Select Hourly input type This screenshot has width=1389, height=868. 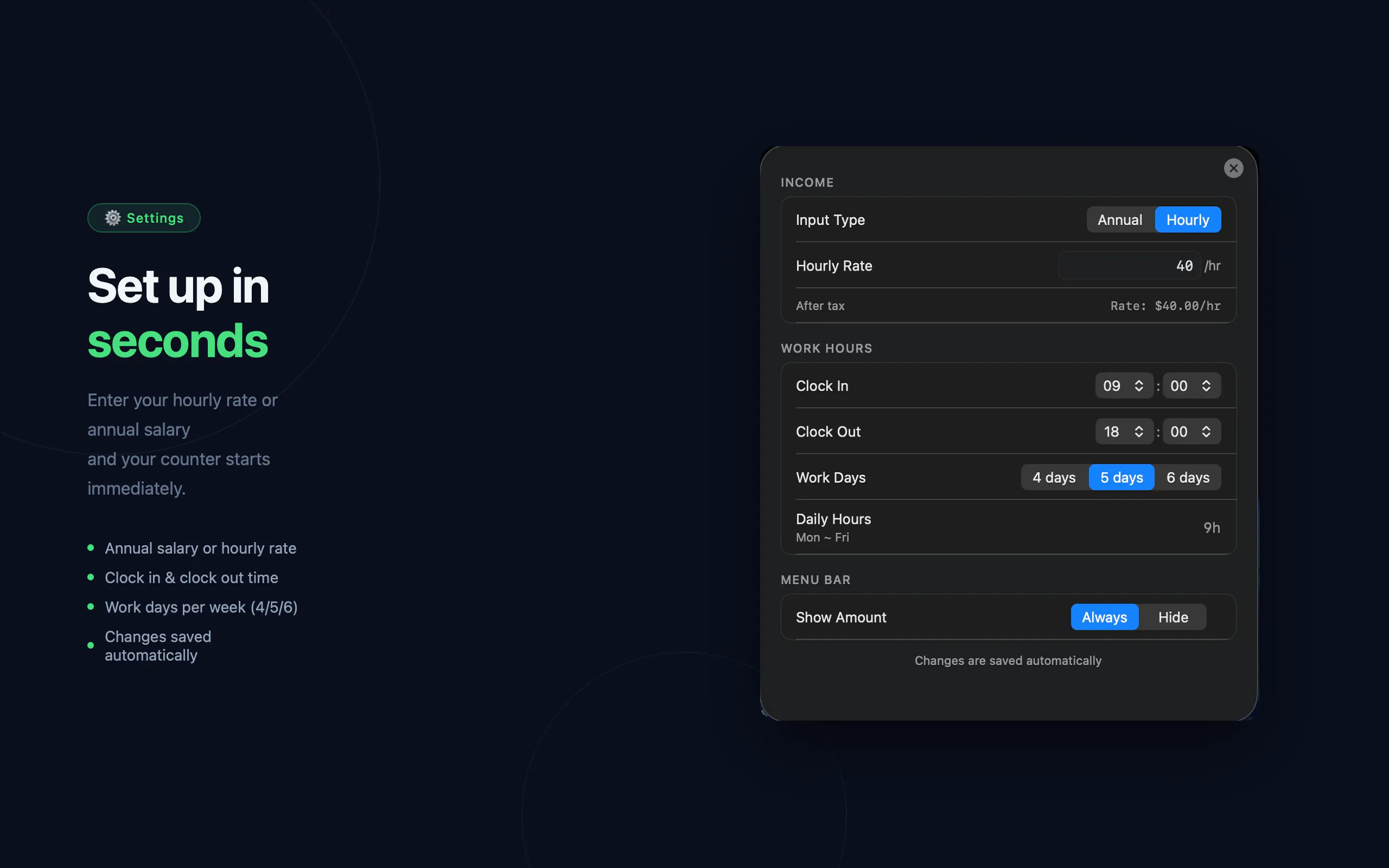1188,220
